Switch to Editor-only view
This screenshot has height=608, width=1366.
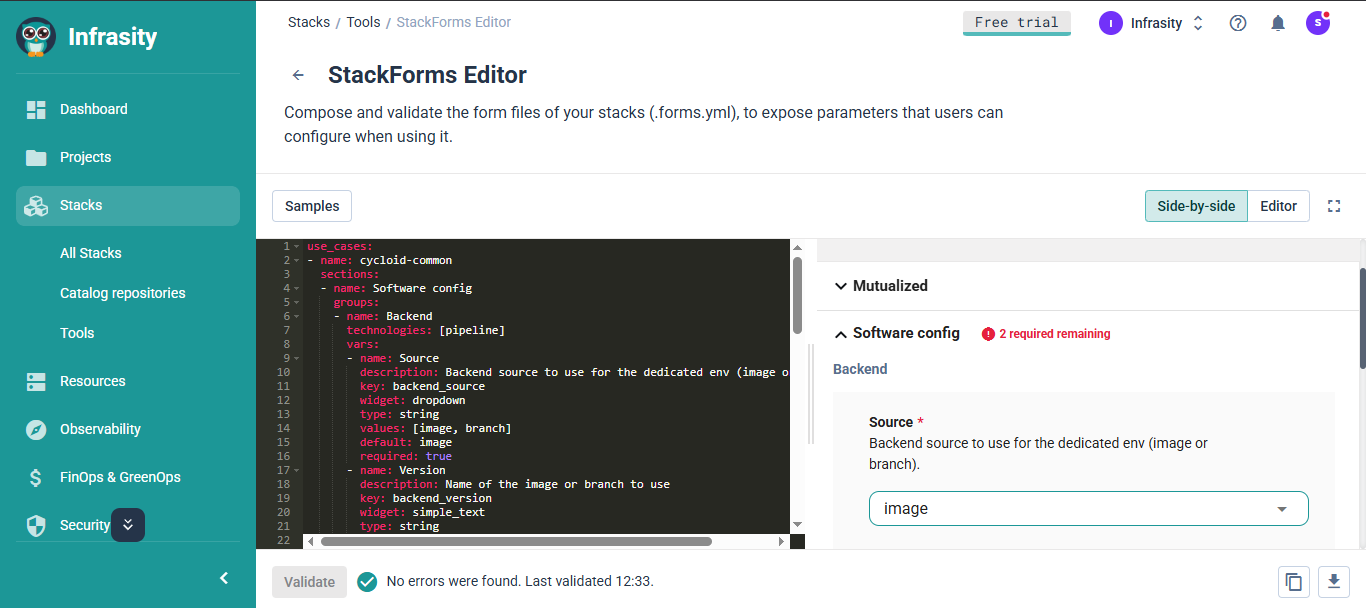click(x=1278, y=206)
